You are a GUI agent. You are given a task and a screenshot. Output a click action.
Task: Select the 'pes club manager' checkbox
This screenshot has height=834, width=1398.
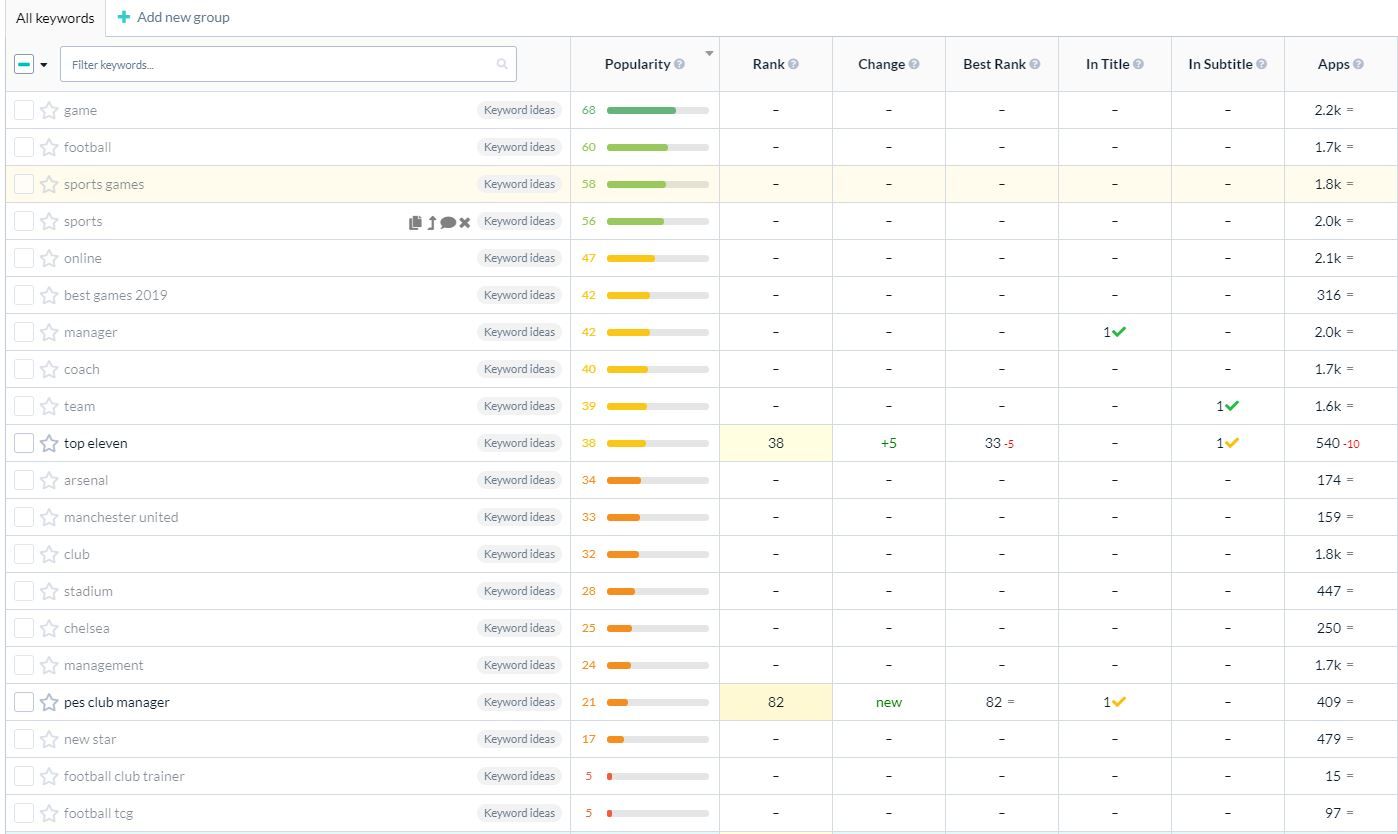24,702
